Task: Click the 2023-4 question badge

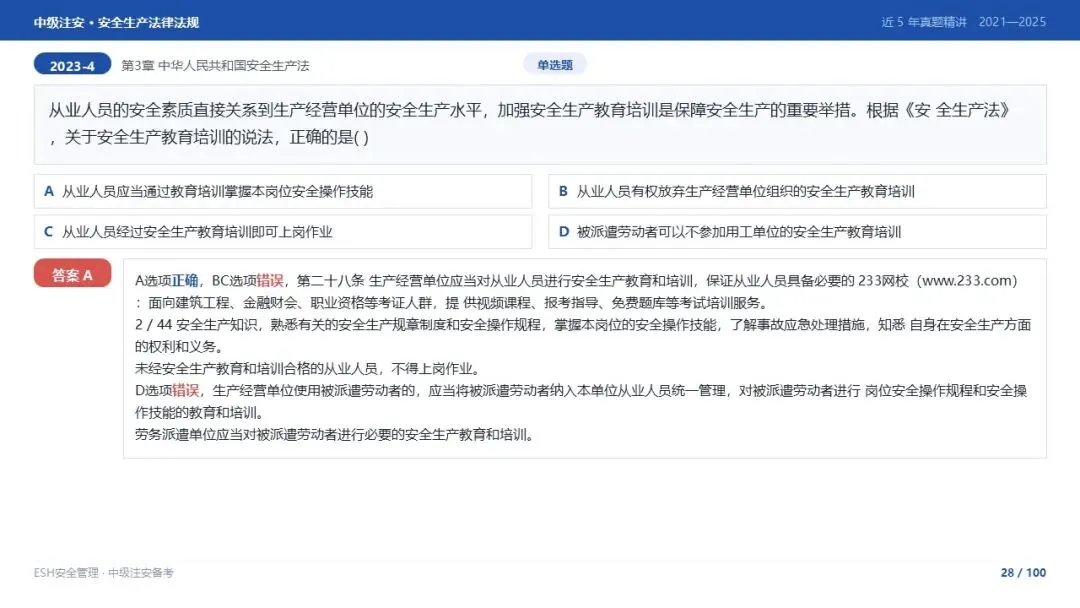Action: point(72,65)
